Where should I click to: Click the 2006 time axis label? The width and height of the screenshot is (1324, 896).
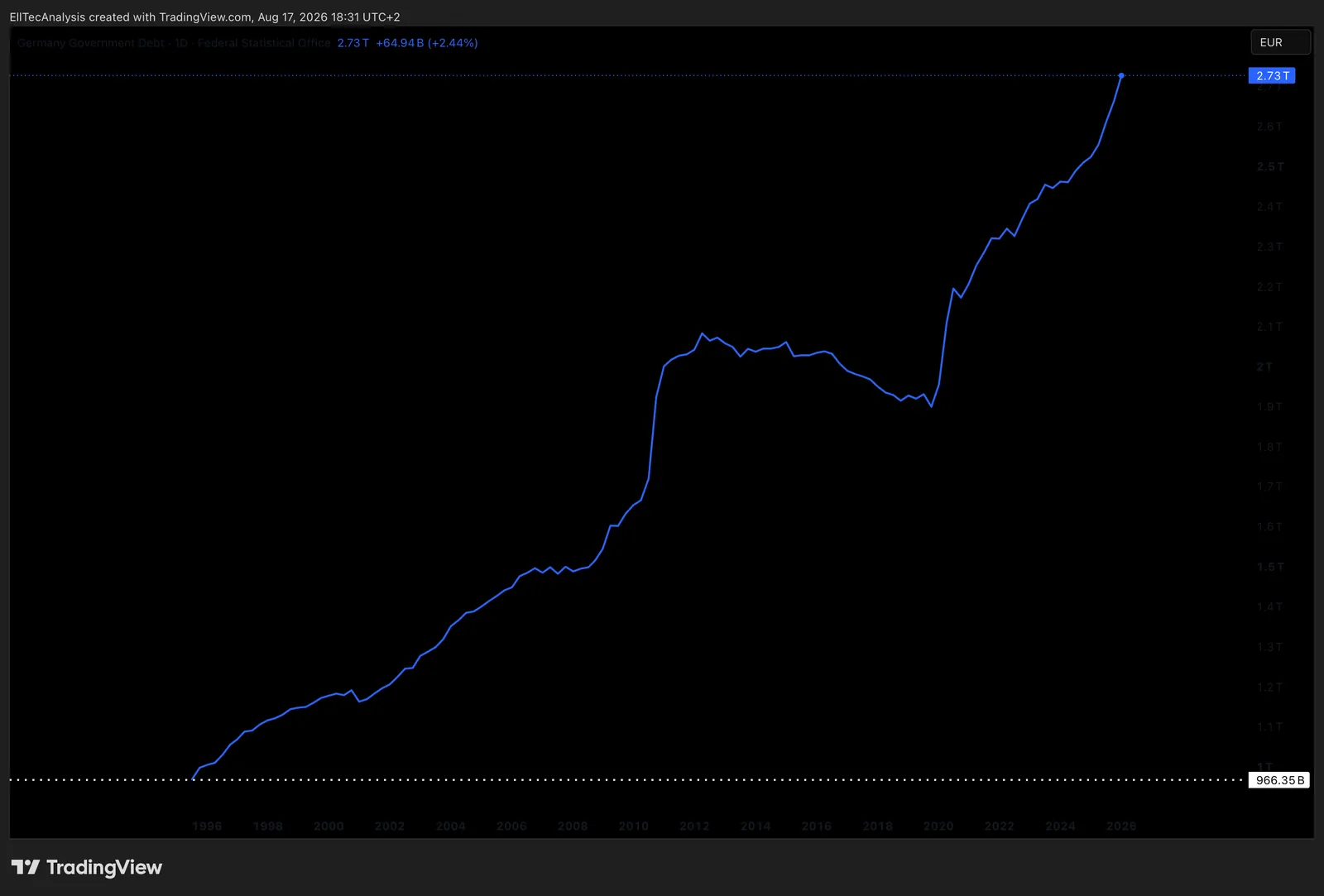click(511, 826)
